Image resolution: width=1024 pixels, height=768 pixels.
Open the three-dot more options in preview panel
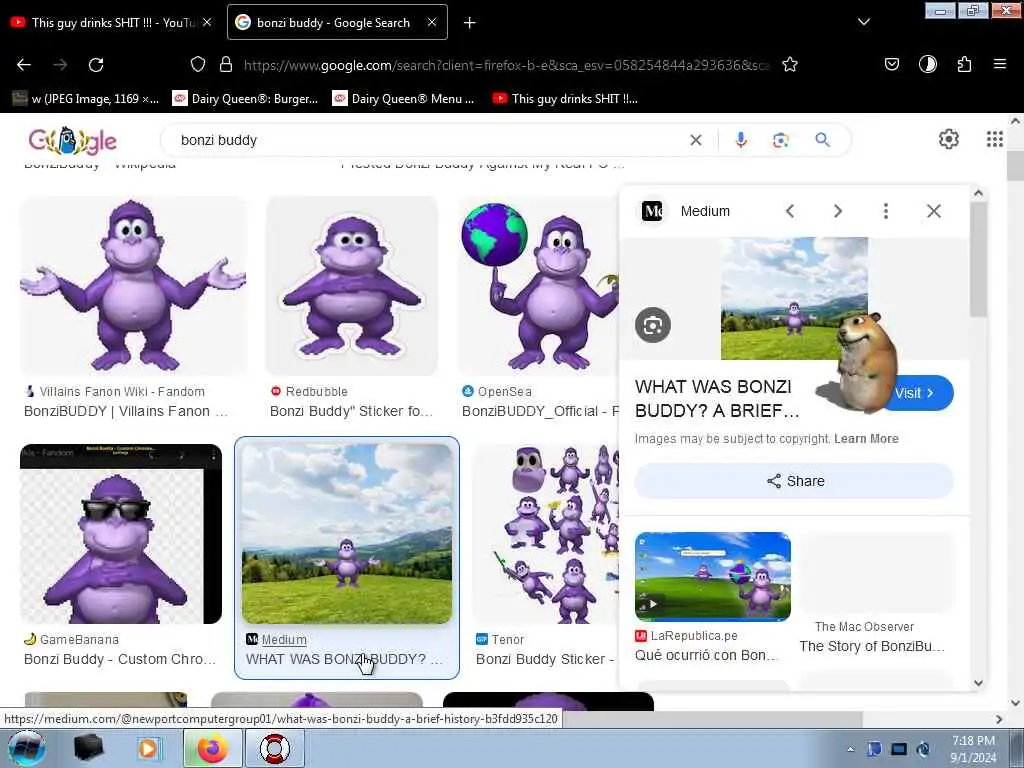pos(886,211)
